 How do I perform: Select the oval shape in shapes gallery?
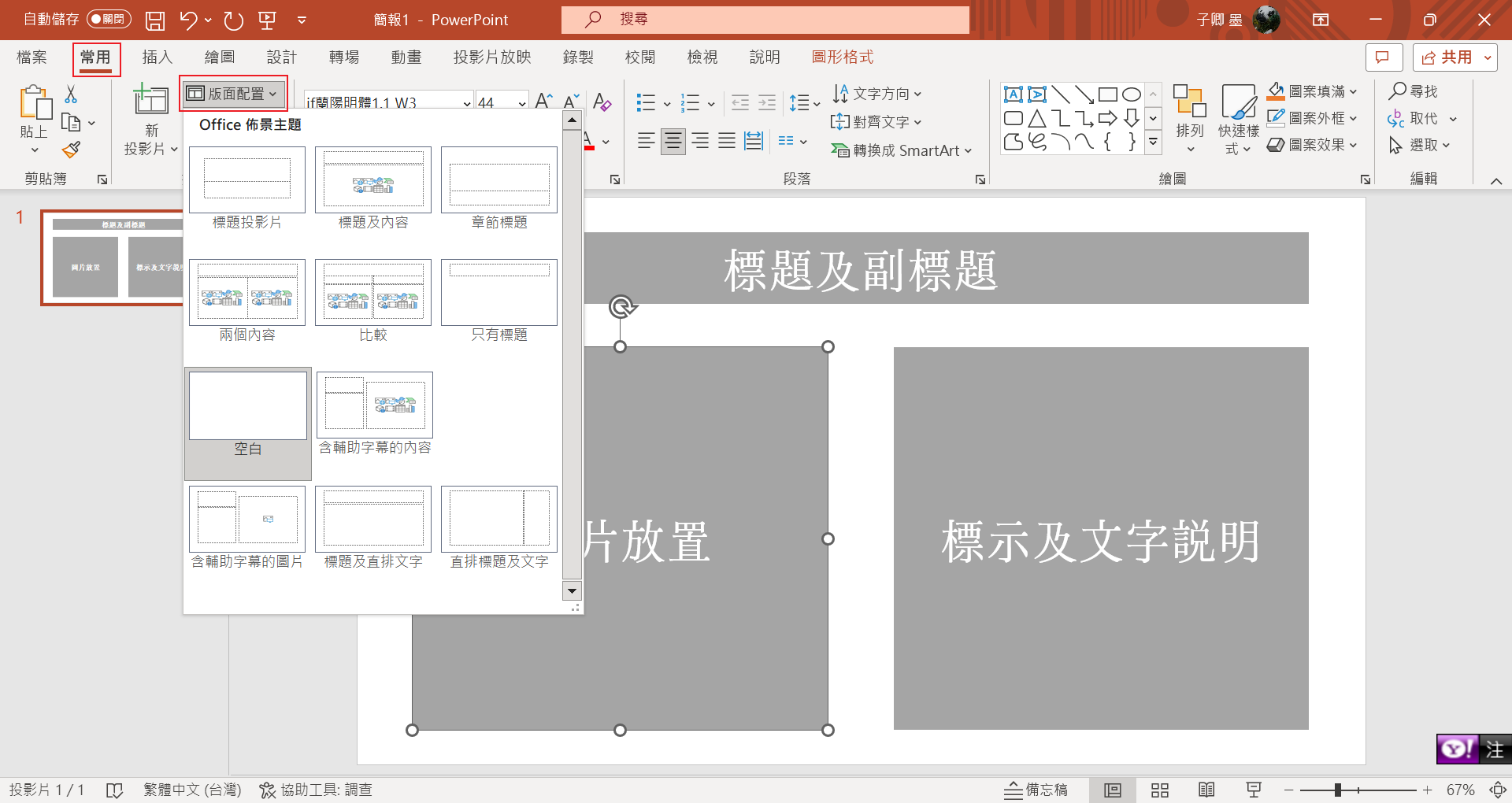point(1132,94)
